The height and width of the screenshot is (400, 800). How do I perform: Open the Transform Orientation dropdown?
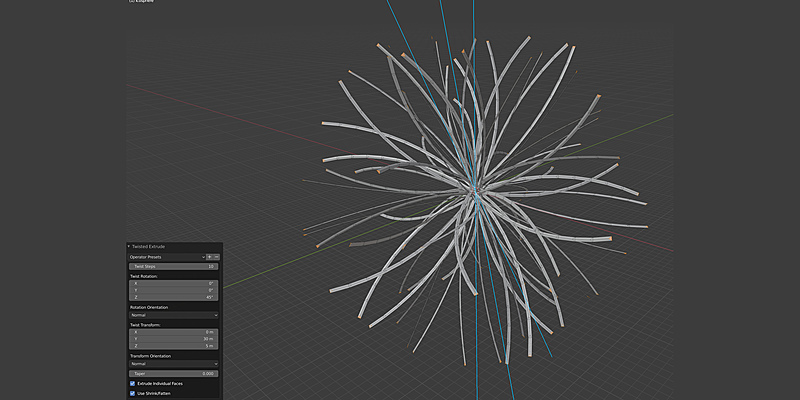[x=173, y=364]
